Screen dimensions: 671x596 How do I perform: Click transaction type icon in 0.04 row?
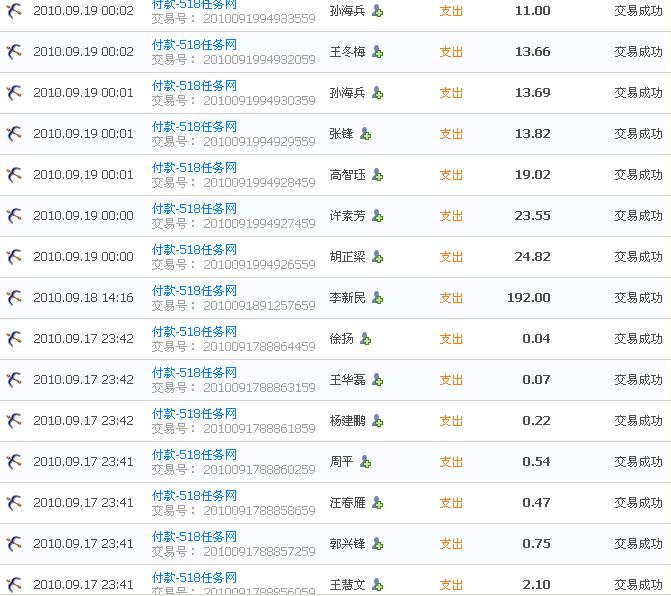(14, 339)
